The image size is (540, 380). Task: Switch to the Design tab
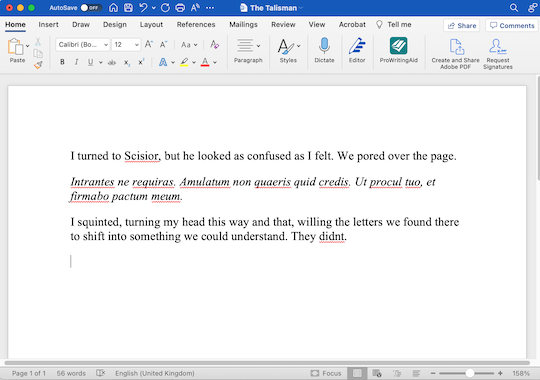tap(115, 24)
